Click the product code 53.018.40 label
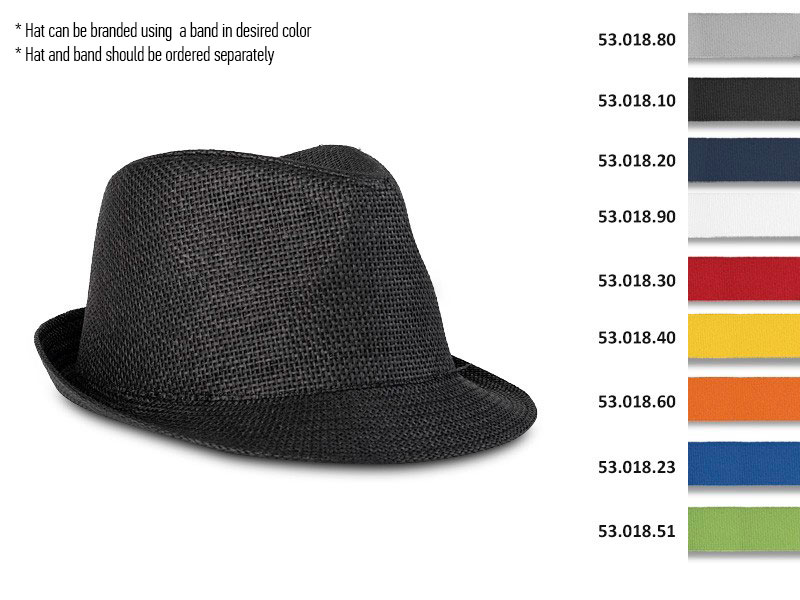800x600 pixels. (637, 338)
